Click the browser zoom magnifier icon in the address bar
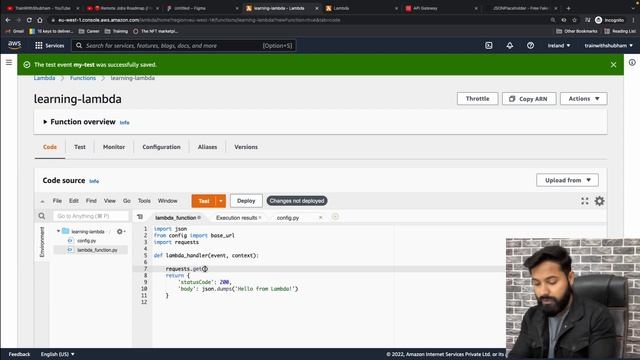The width and height of the screenshot is (640, 360). click(553, 20)
